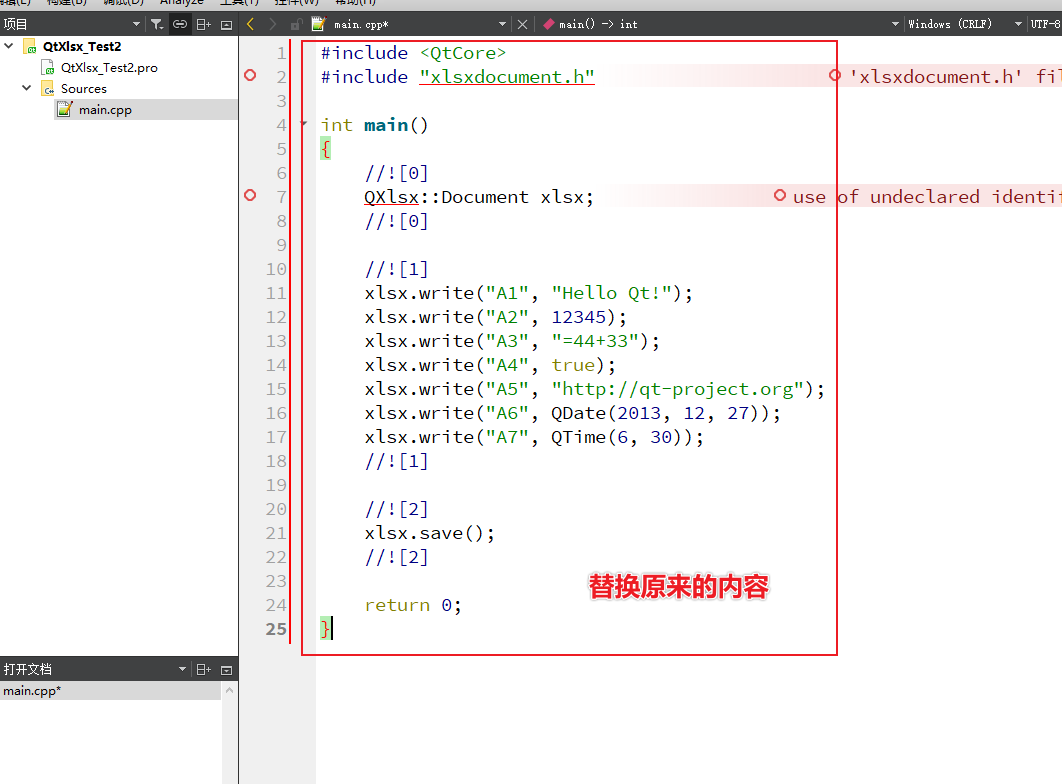1062x784 pixels.
Task: Click the main.cpp document icon in editor bar
Action: tap(318, 24)
